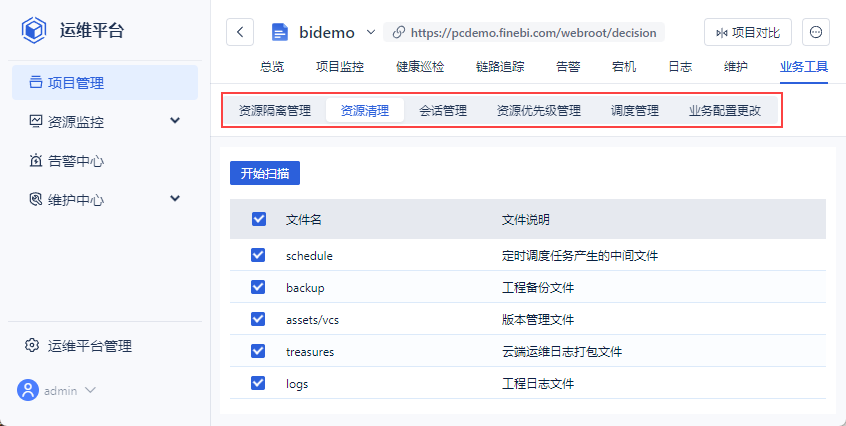This screenshot has width=846, height=426.
Task: Select the 会话管理 sub-tab
Action: pyautogui.click(x=443, y=111)
